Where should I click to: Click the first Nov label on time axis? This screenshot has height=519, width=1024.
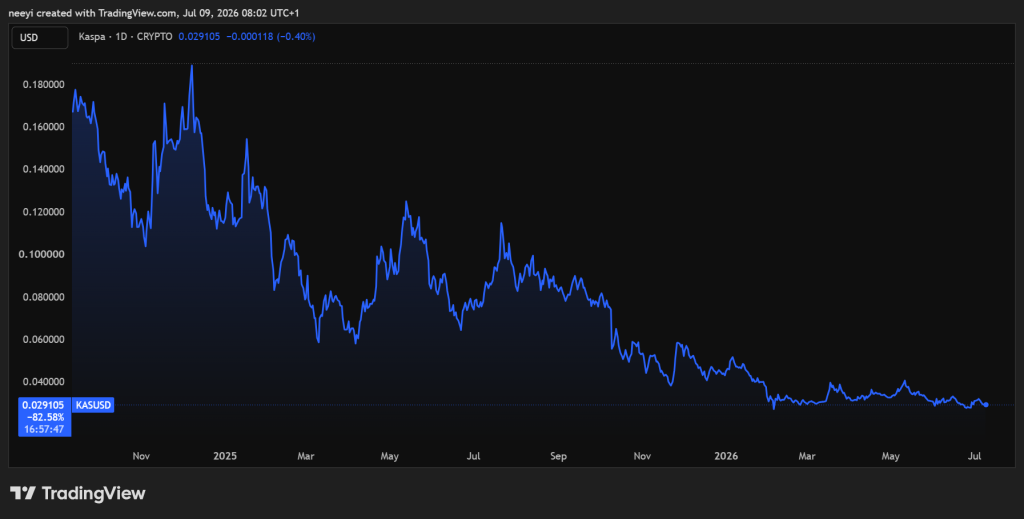coord(141,456)
